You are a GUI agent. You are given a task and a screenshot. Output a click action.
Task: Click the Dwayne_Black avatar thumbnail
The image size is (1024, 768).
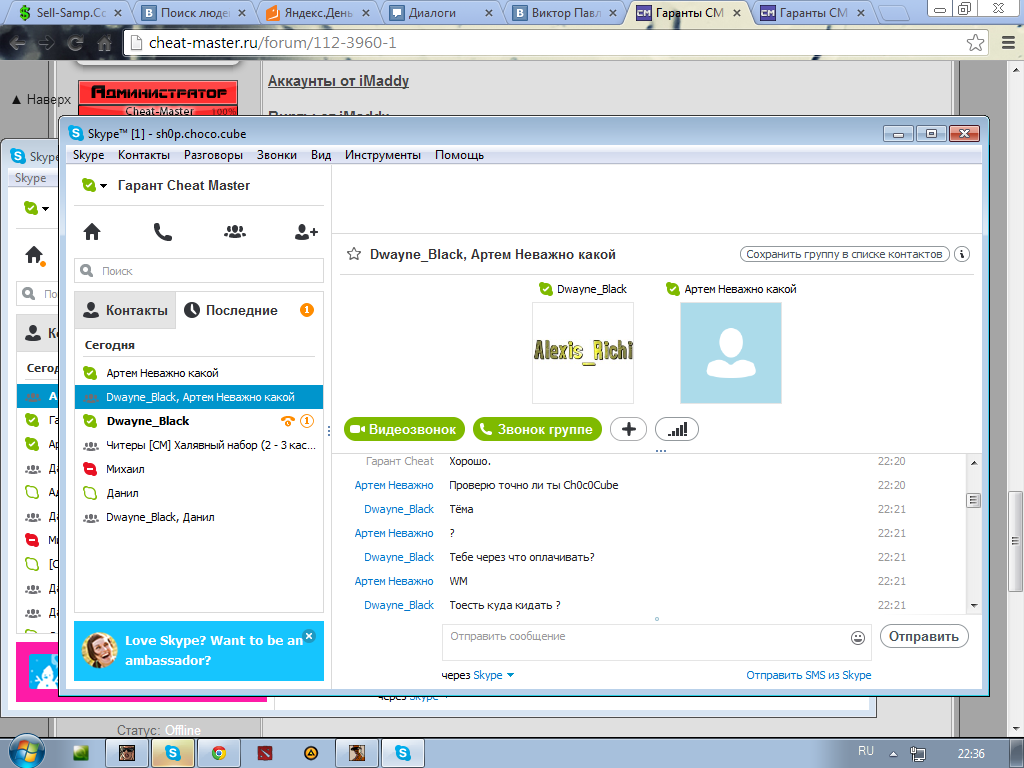point(583,353)
